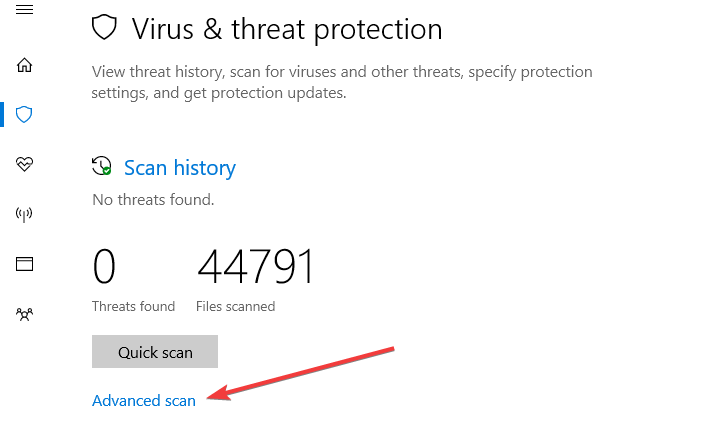Open Firewall & network protection antenna icon
This screenshot has width=702, height=421.
[x=25, y=214]
